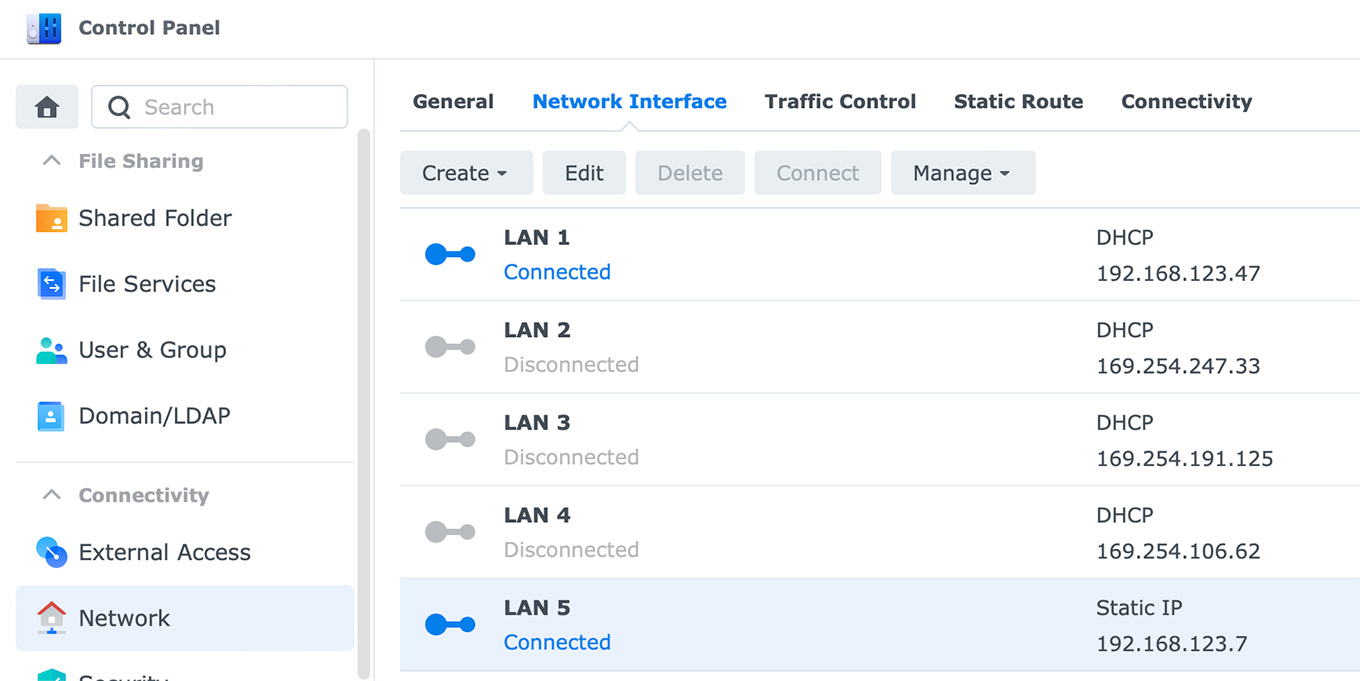
Task: Select the Network house icon
Action: (x=51, y=618)
